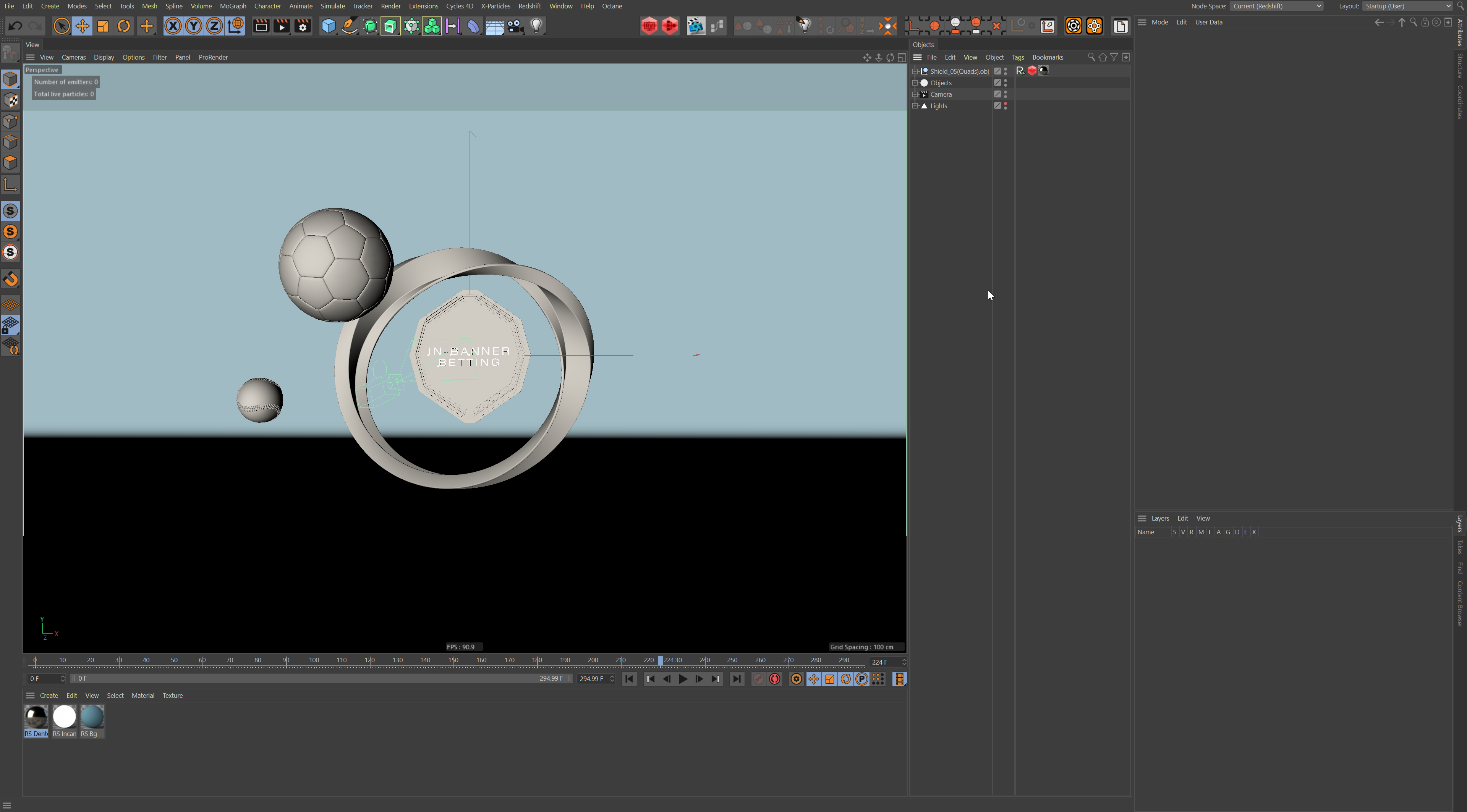The image size is (1467, 812).
Task: Select the Scale tool
Action: pyautogui.click(x=103, y=26)
